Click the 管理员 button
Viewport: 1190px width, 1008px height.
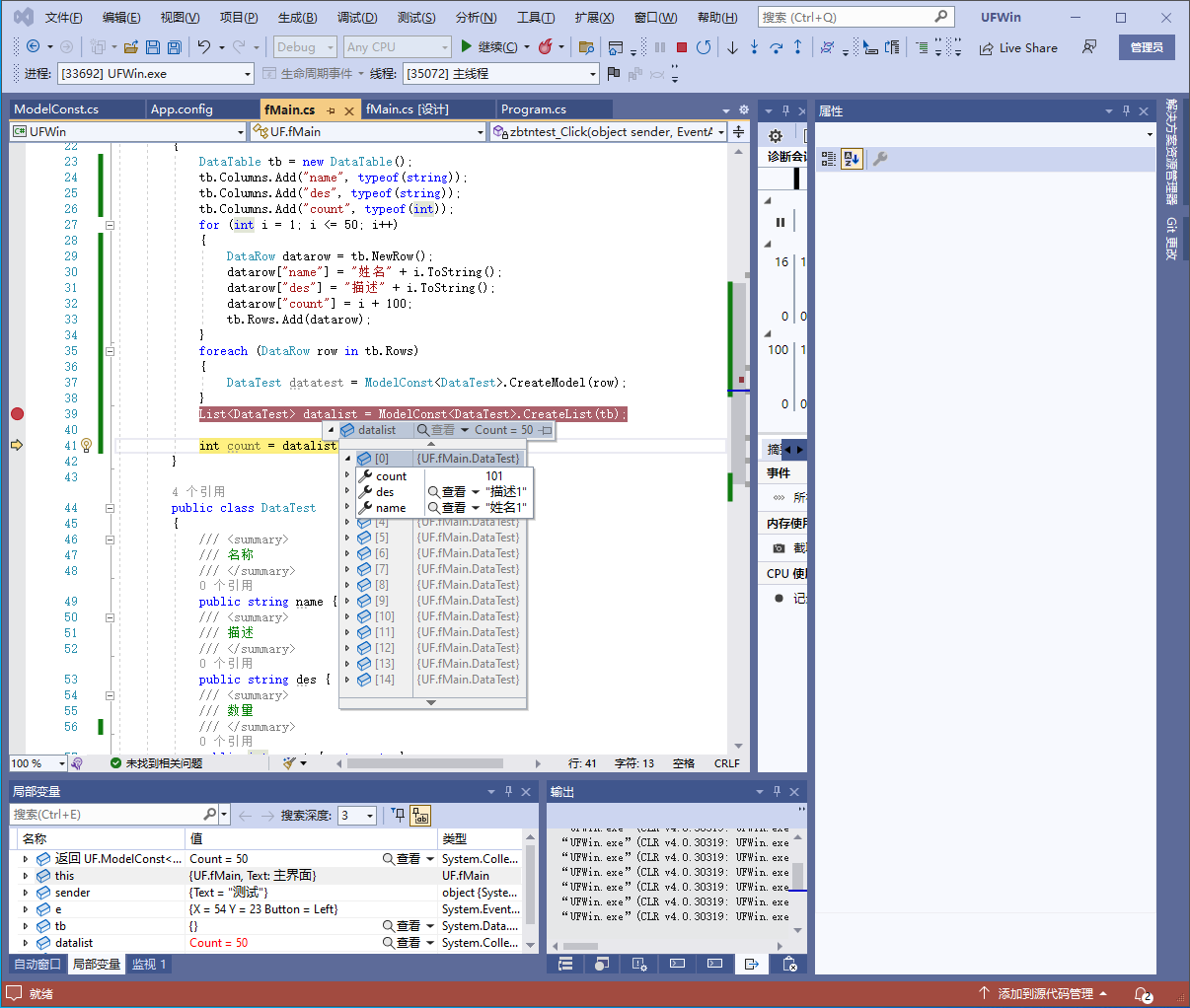click(1147, 47)
